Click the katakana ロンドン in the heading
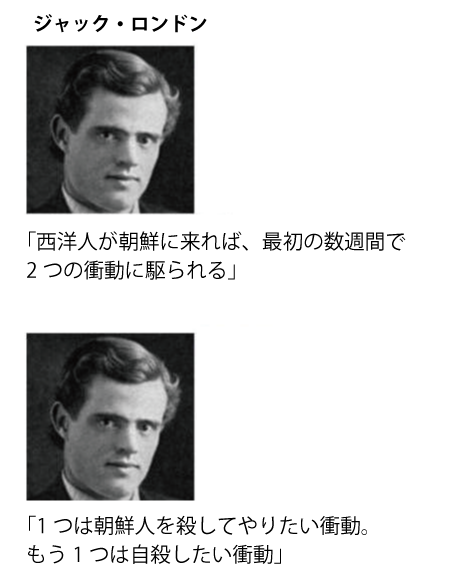The width and height of the screenshot is (468, 581). click(x=169, y=24)
